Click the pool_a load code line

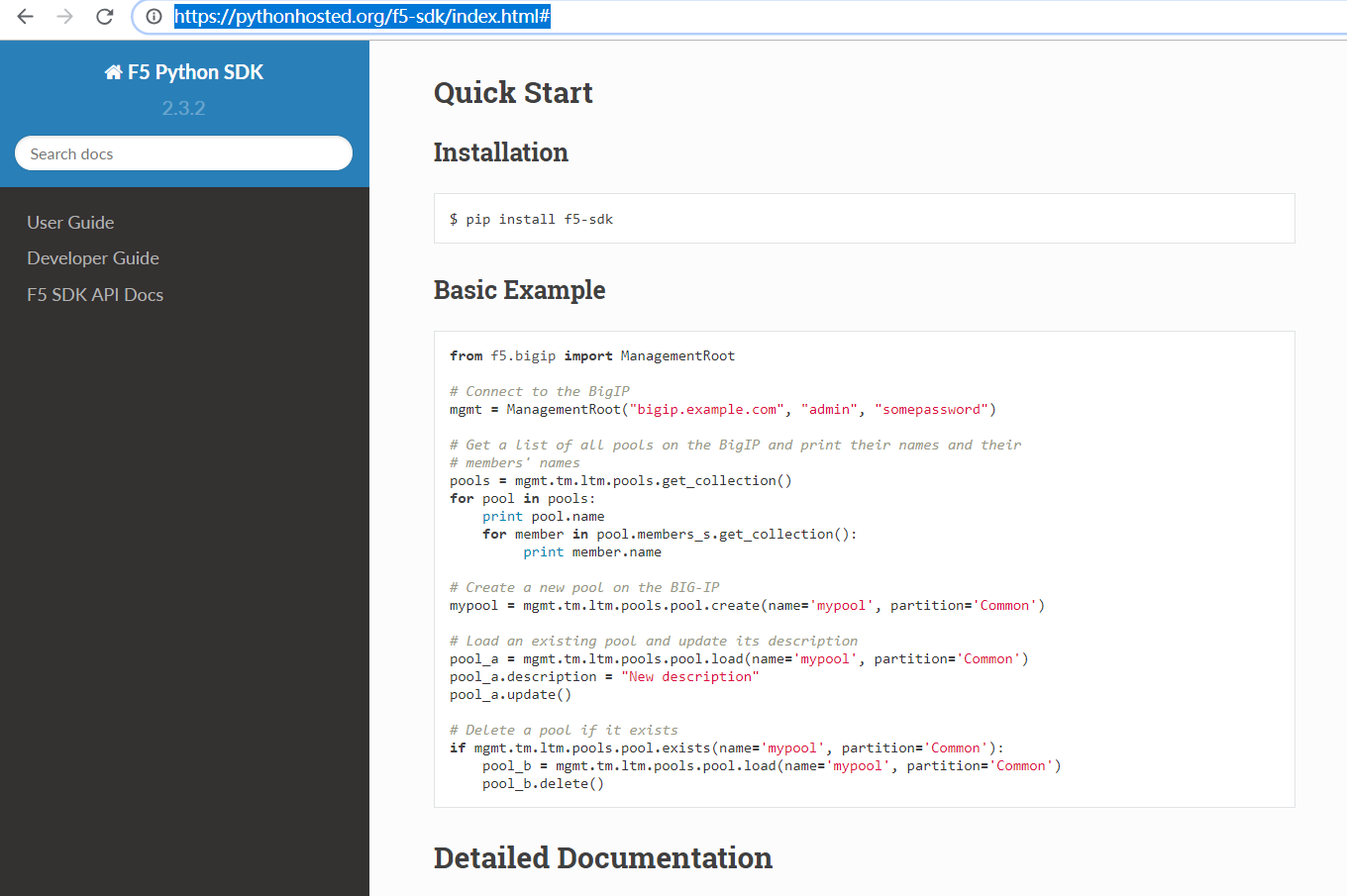(x=740, y=658)
